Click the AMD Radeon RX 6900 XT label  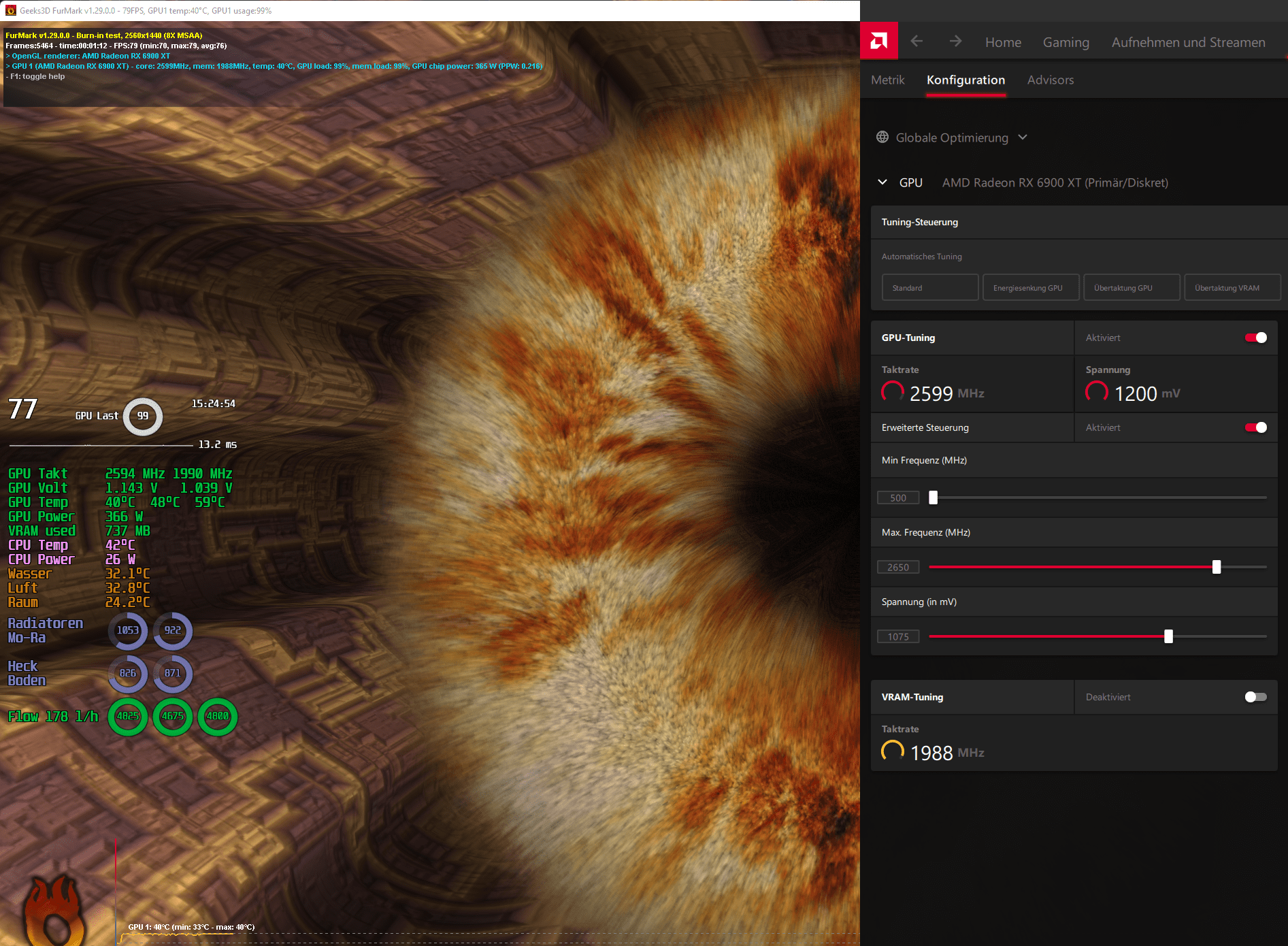1055,182
